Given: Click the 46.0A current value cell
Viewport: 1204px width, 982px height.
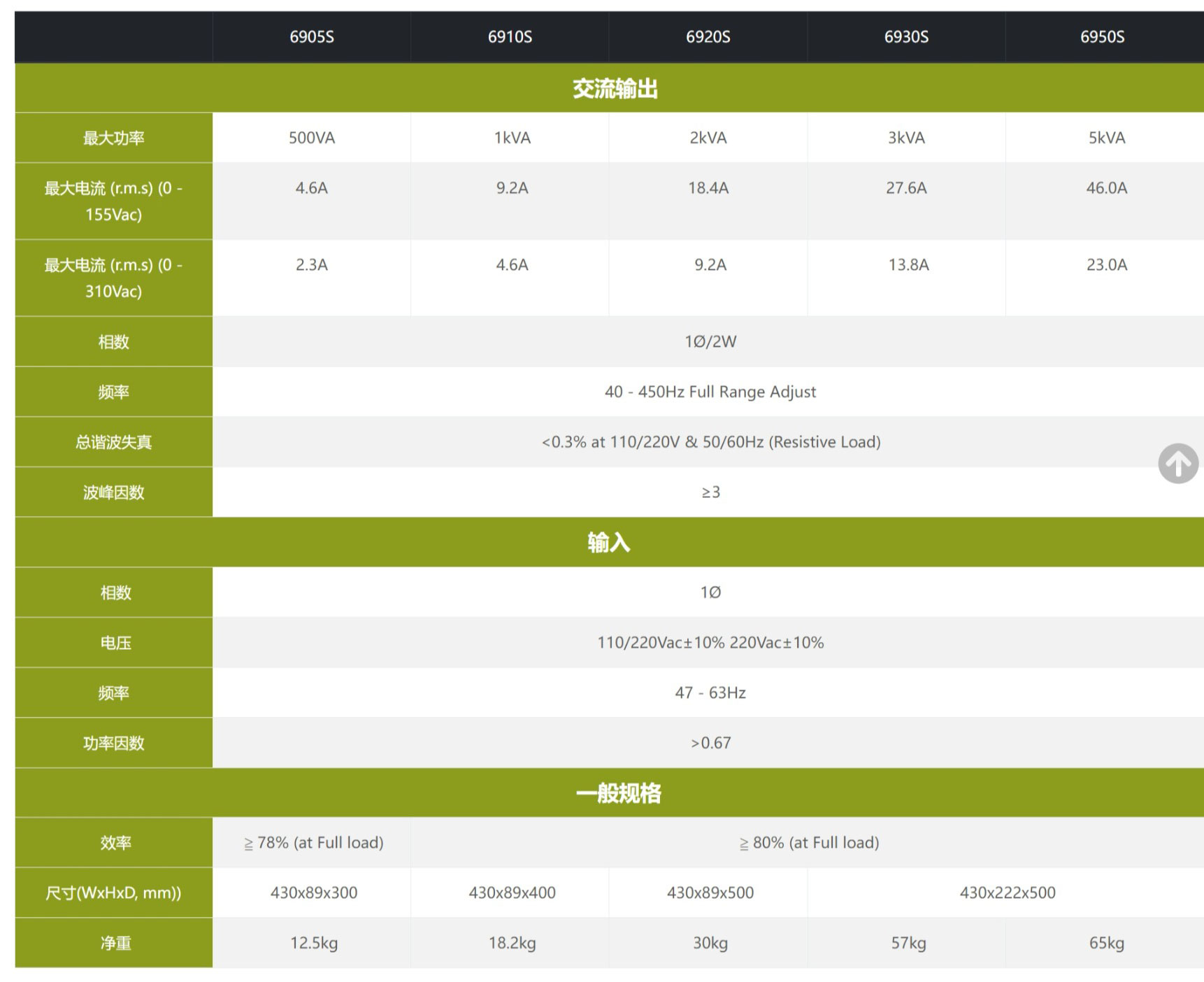Looking at the screenshot, I should click(x=1106, y=188).
